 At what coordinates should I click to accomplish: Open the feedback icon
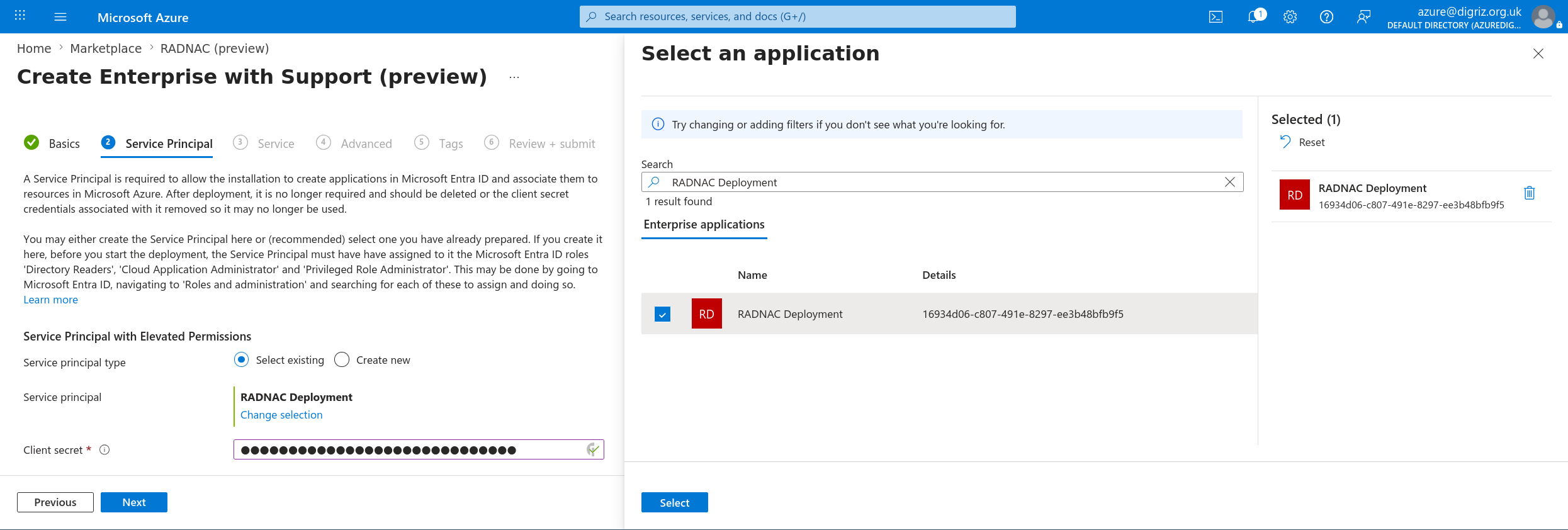pyautogui.click(x=1363, y=17)
